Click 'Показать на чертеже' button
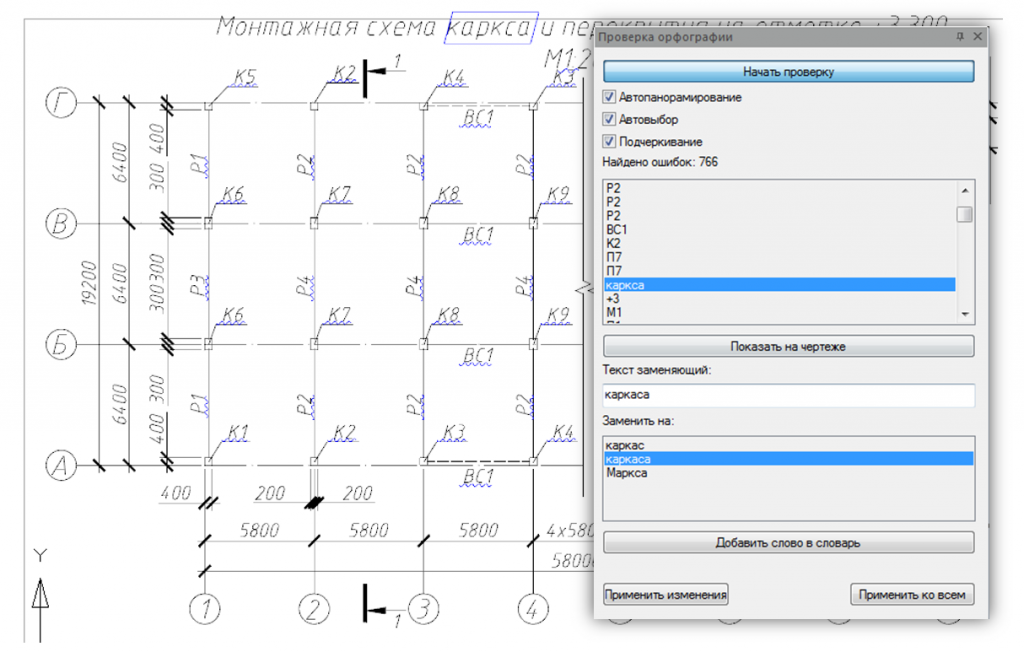The height and width of the screenshot is (652, 1024). (x=788, y=346)
